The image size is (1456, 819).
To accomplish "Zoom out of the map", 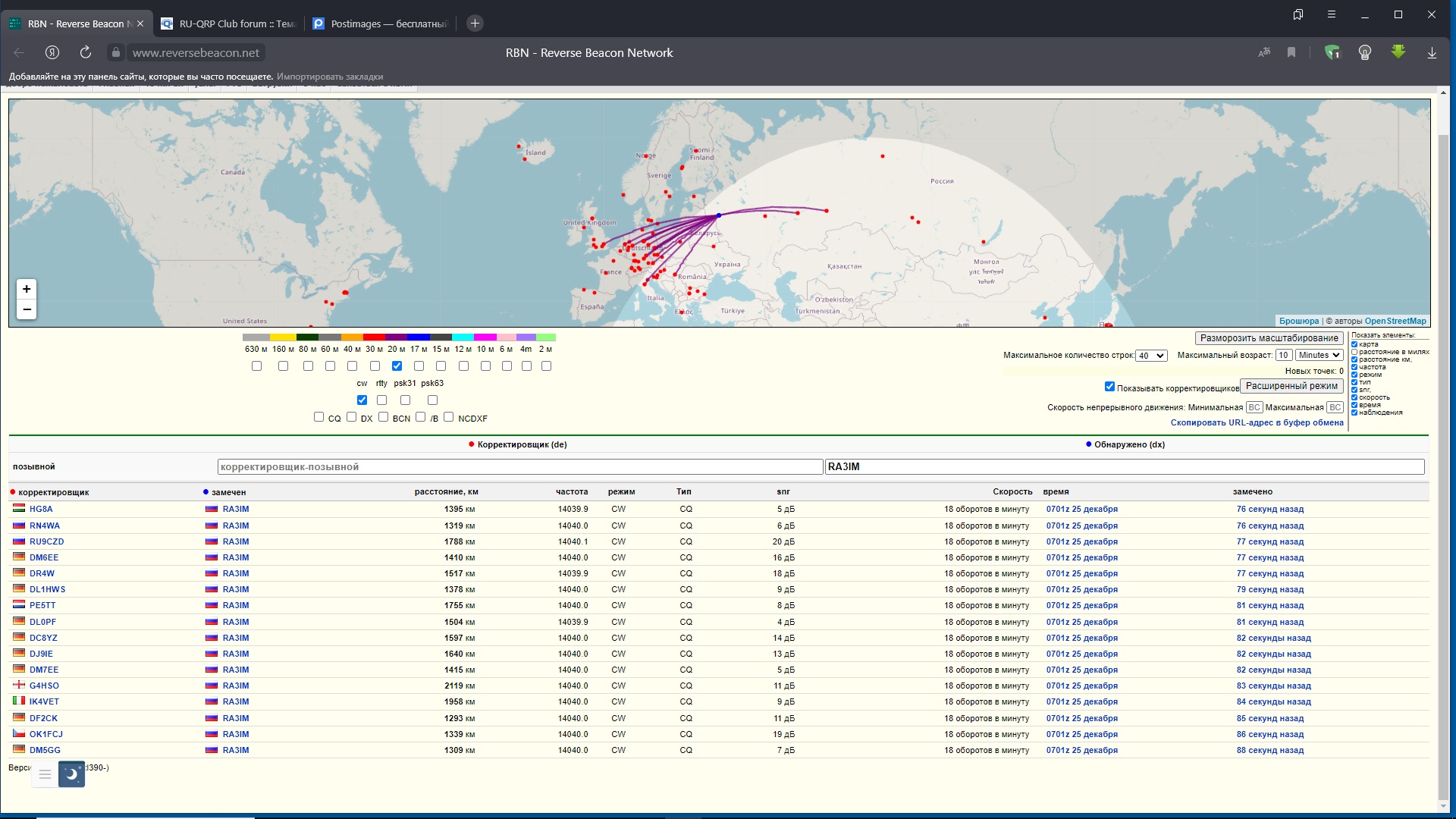I will (27, 309).
